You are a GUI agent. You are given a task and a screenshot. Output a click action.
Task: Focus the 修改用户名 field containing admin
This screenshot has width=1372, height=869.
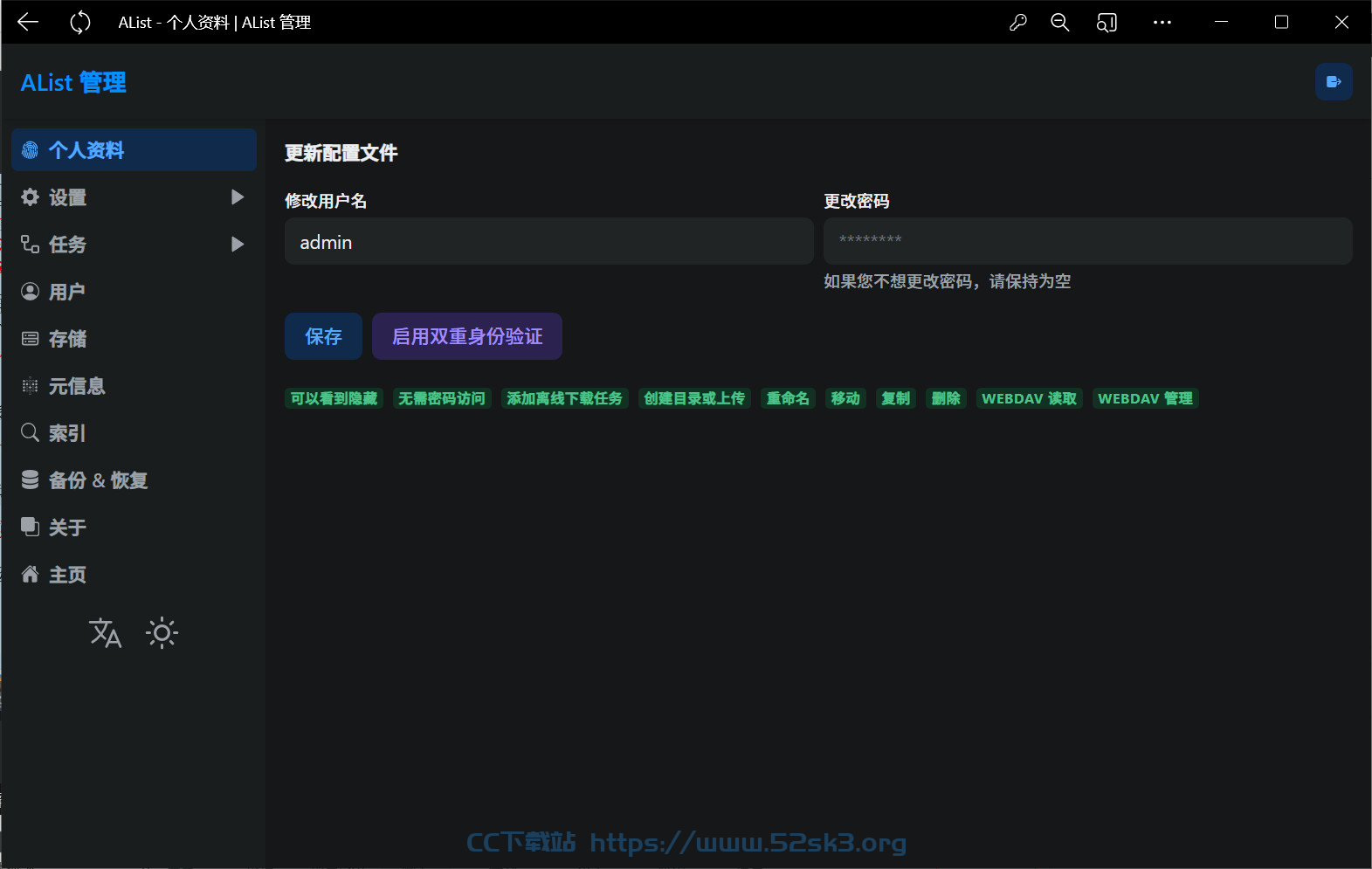(x=549, y=241)
